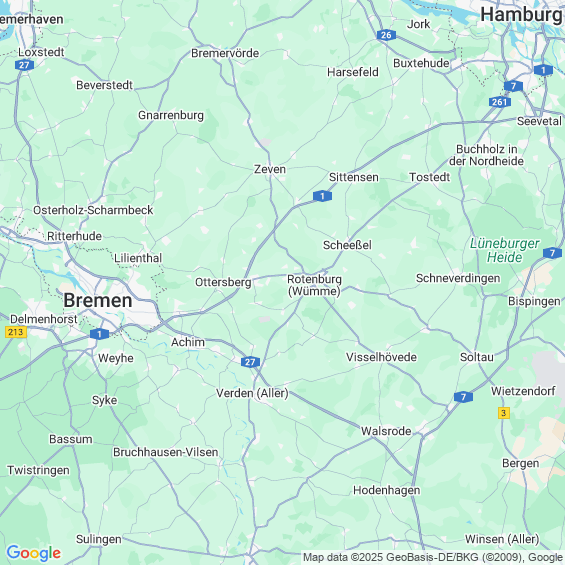Click the A7 shield by Lüneburger Heide

tap(552, 253)
